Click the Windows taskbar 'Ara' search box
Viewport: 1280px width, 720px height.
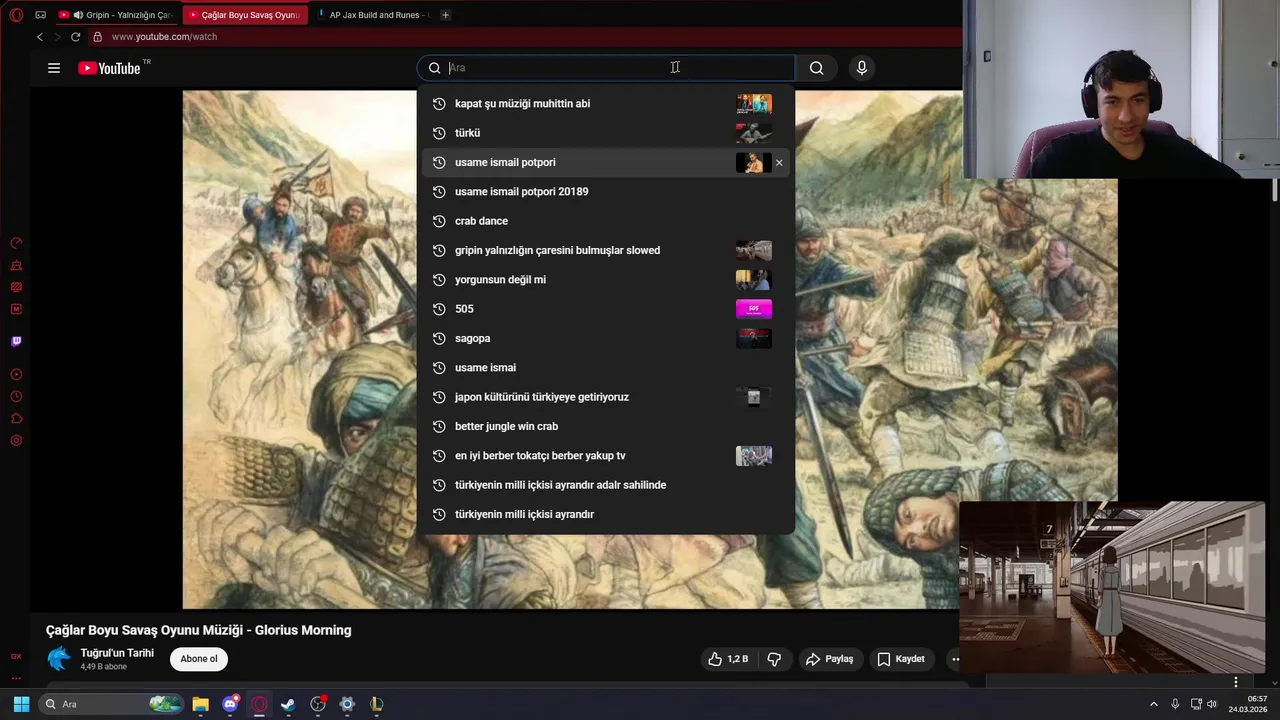110,704
